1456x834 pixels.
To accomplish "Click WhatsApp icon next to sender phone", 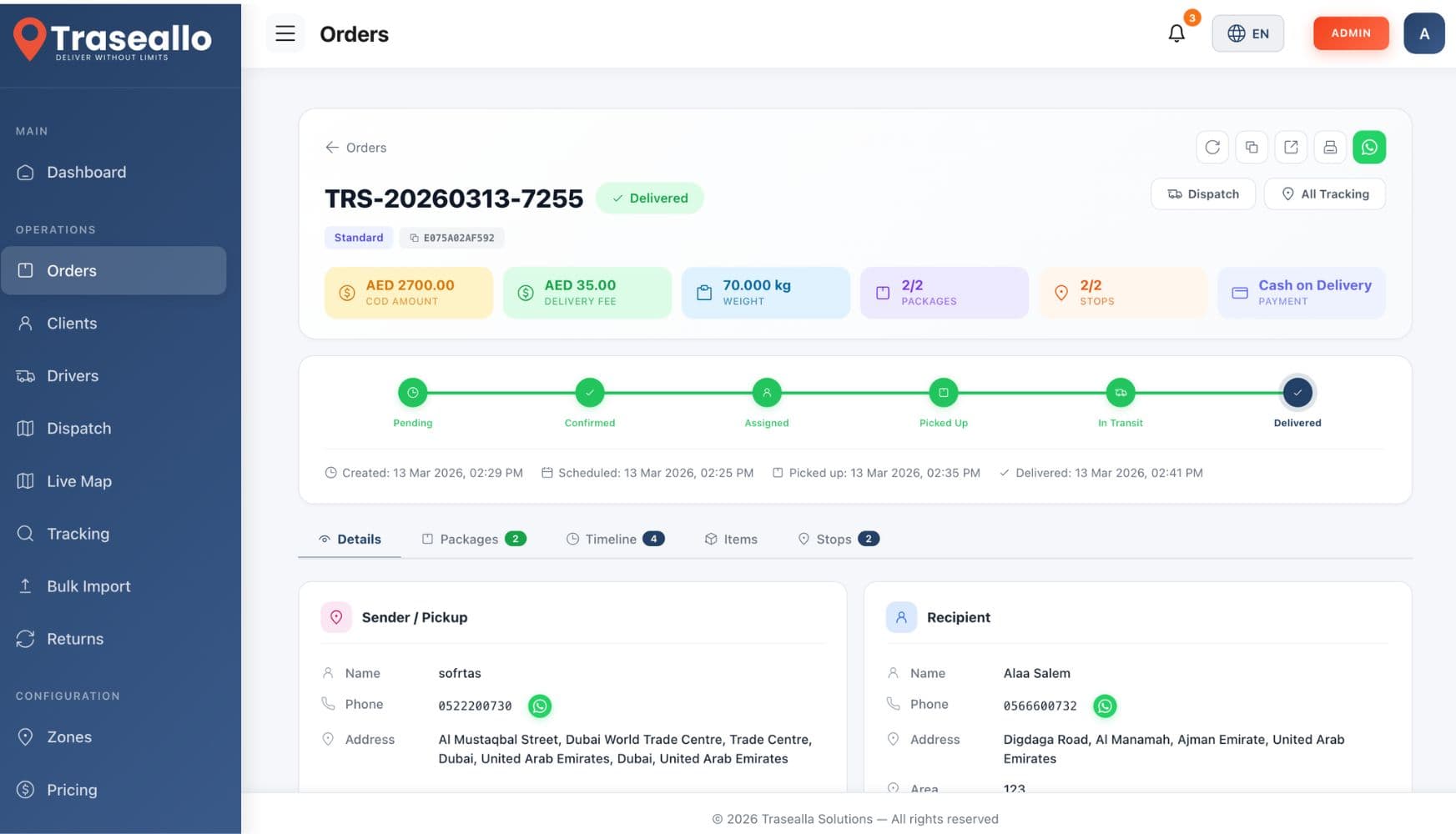I will (x=540, y=706).
